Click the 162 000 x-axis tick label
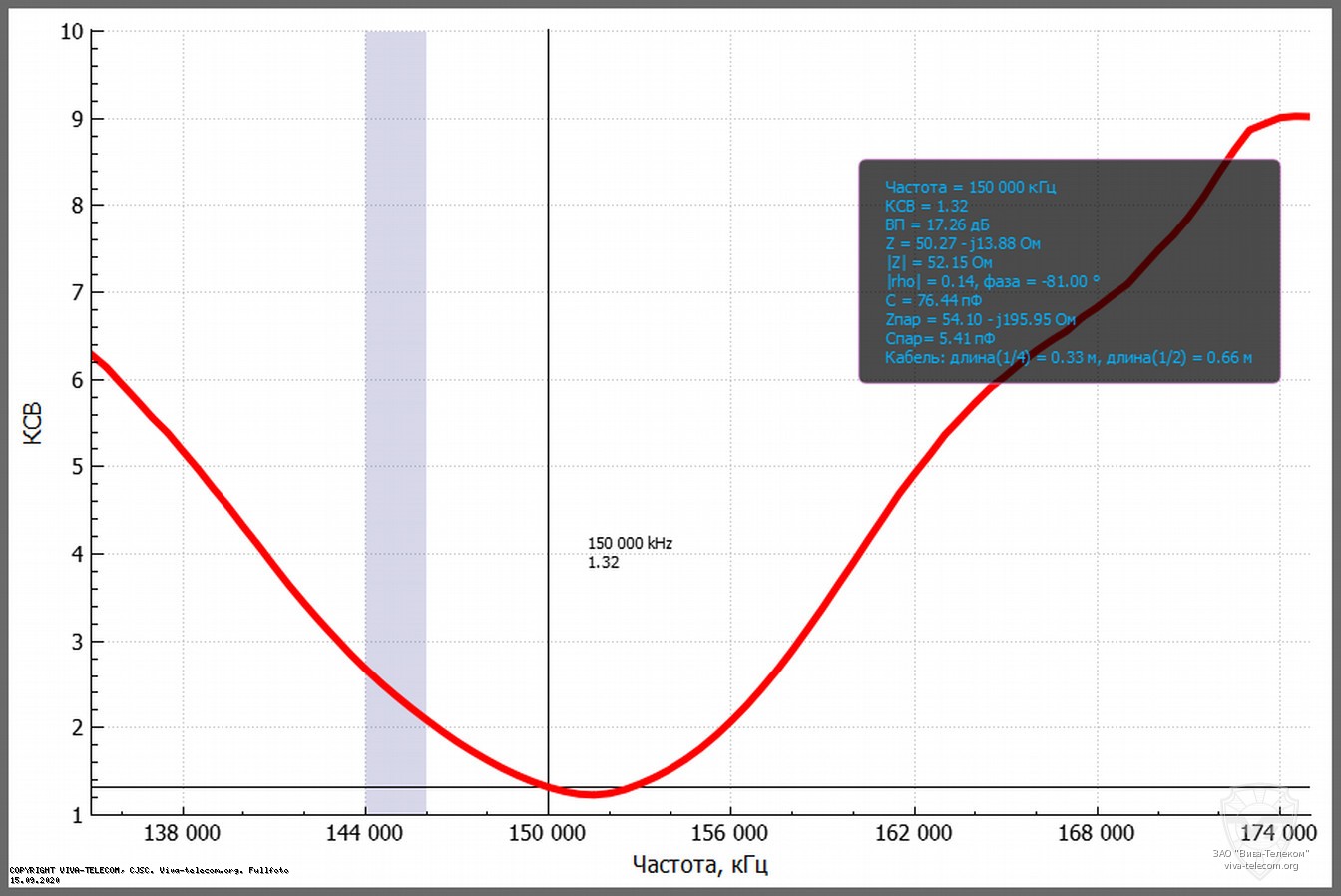Image resolution: width=1341 pixels, height=896 pixels. coord(913,833)
